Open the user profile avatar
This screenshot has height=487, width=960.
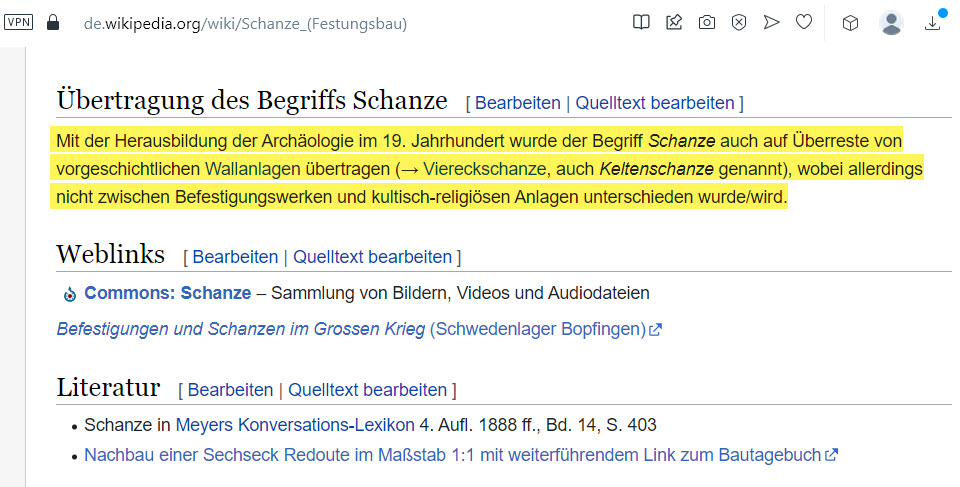pos(891,22)
